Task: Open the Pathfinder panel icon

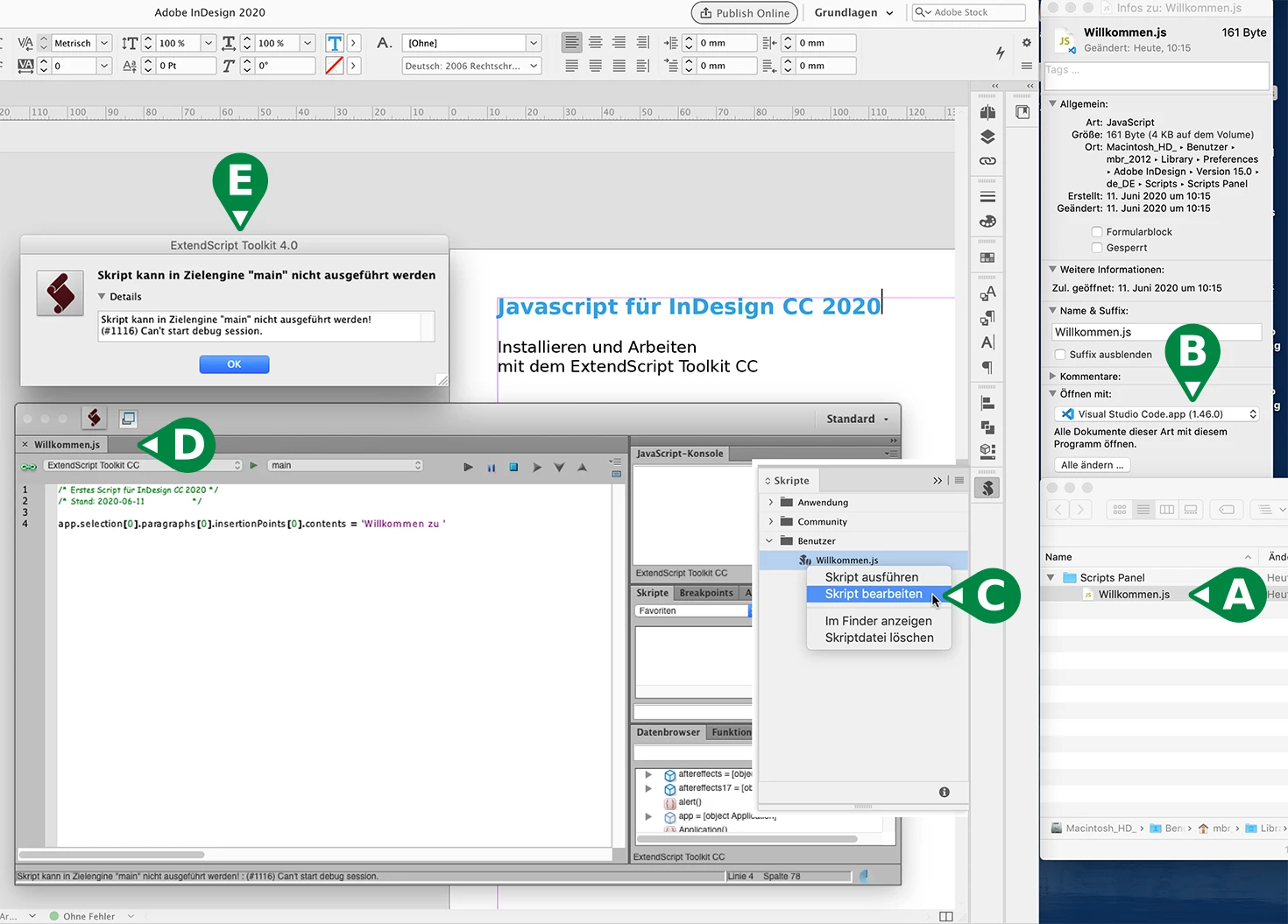Action: pyautogui.click(x=987, y=427)
